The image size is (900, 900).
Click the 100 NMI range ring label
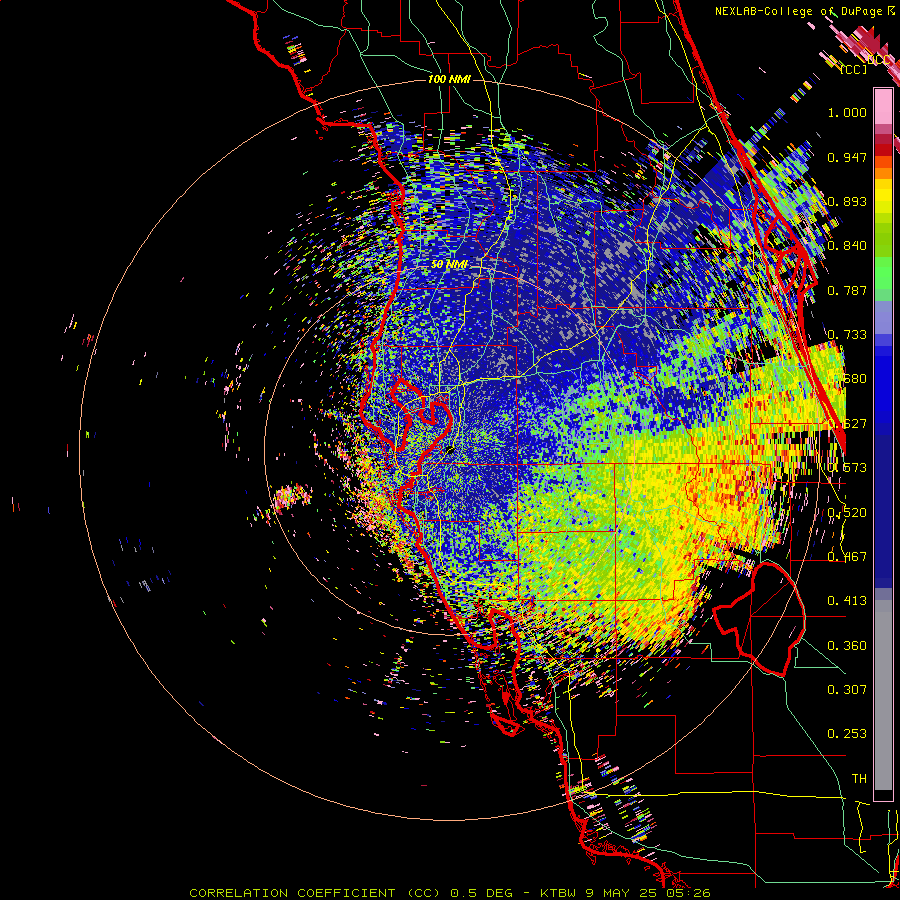pos(449,79)
